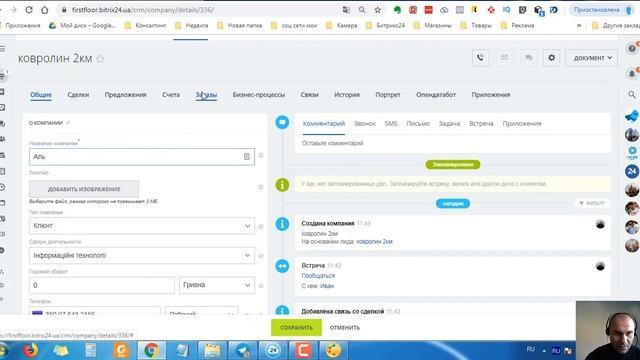Open the Заказы tab
Image resolution: width=640 pixels, height=360 pixels.
pos(206,95)
